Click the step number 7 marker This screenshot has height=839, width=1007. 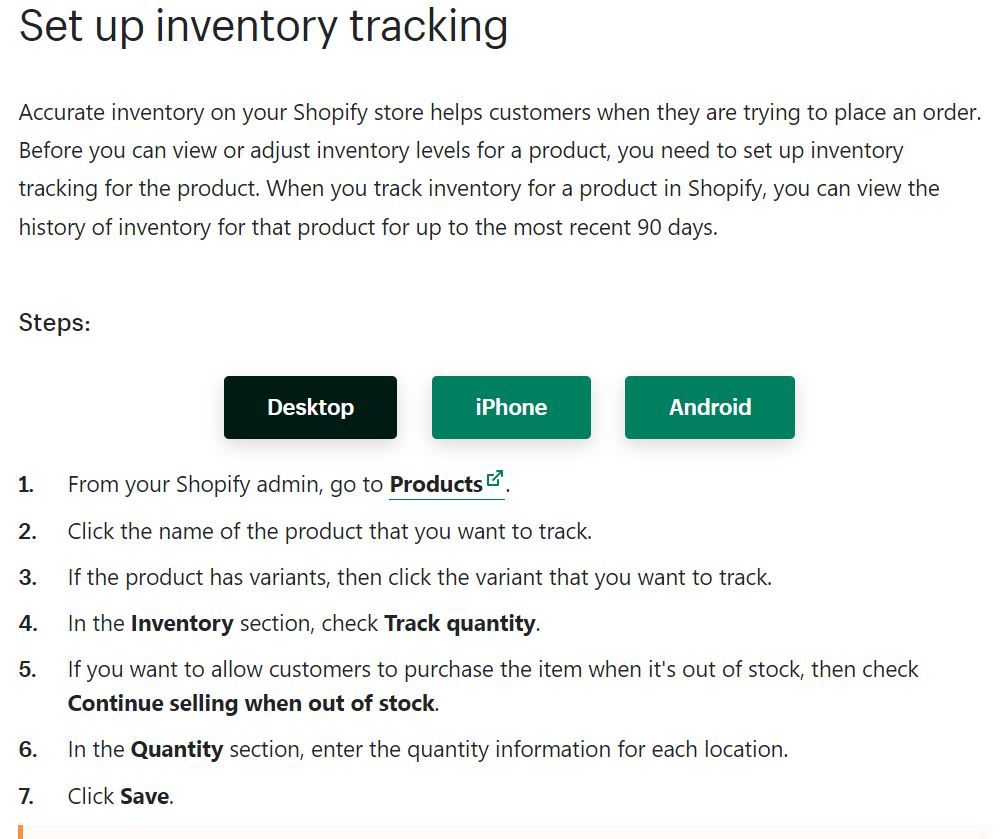coord(27,796)
